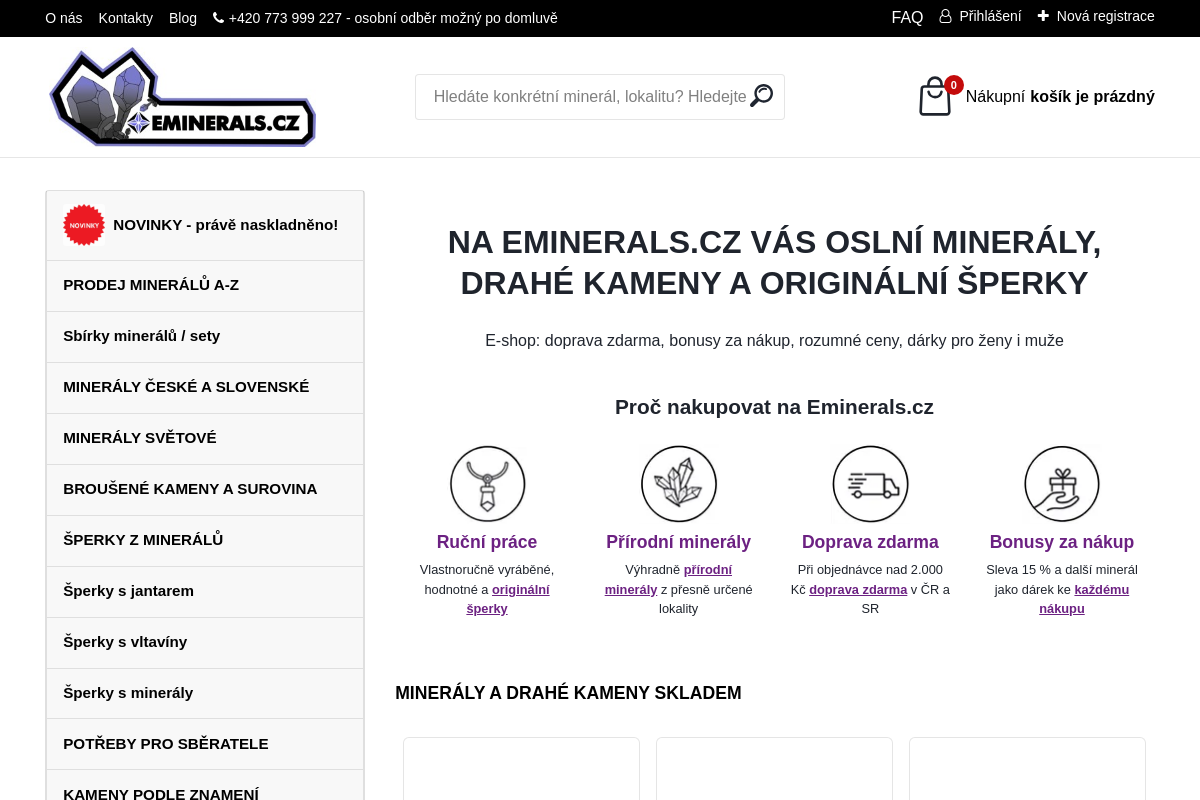Open PRODEJ MINERÁLŮ A-Z category
Image resolution: width=1200 pixels, height=800 pixels.
205,286
